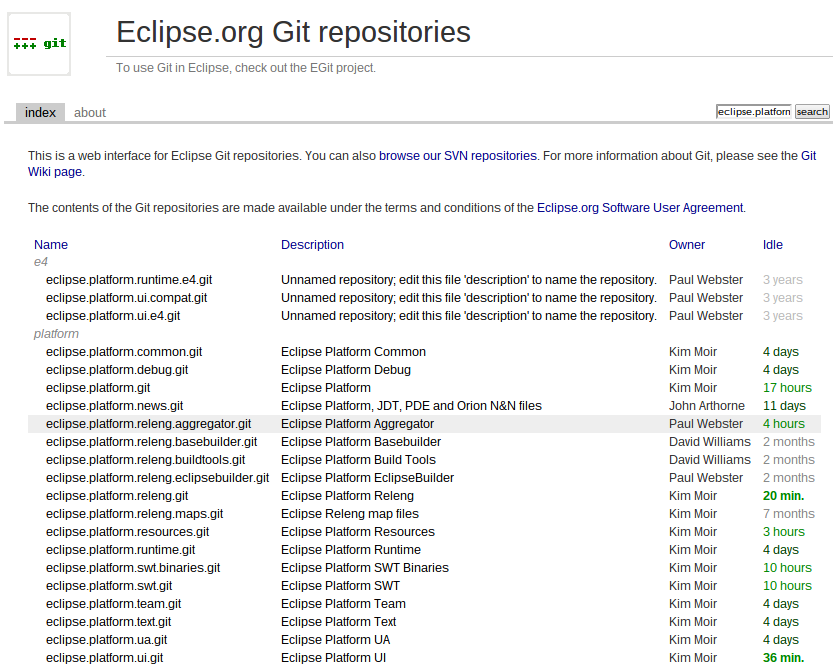
Task: Open eclipse.platform.swt.binaries.git repository
Action: click(133, 568)
